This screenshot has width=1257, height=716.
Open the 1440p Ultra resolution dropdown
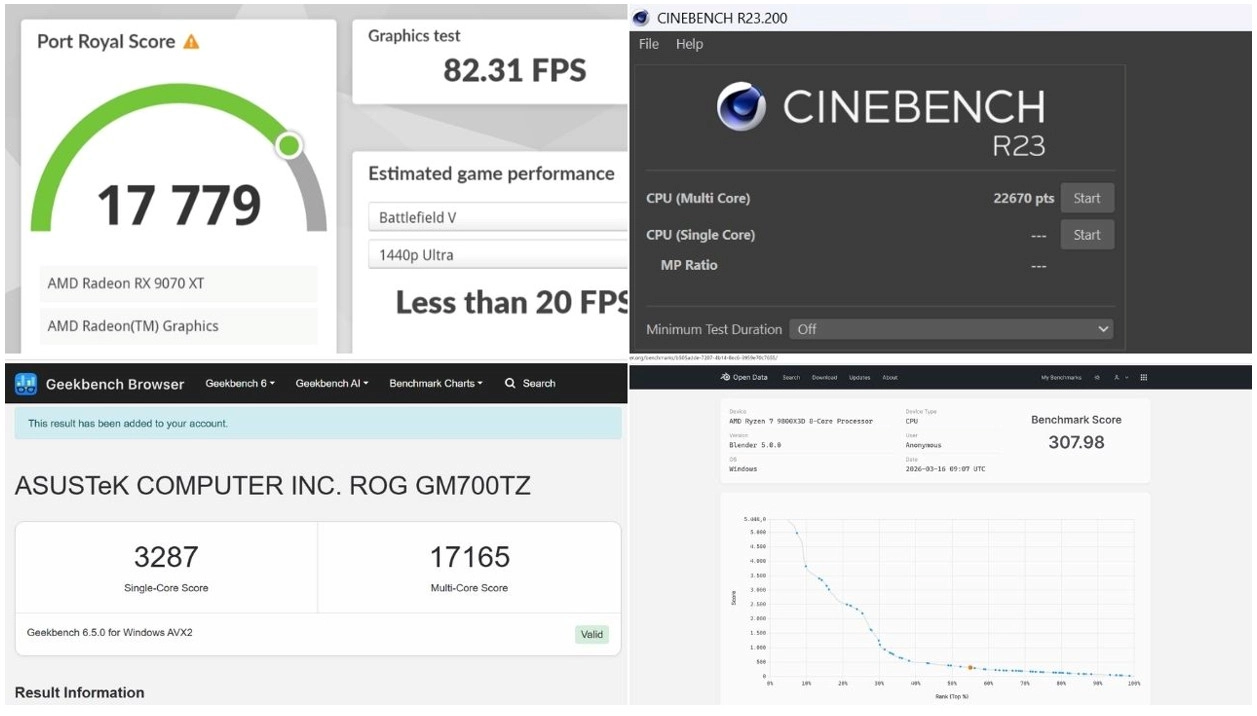[498, 255]
